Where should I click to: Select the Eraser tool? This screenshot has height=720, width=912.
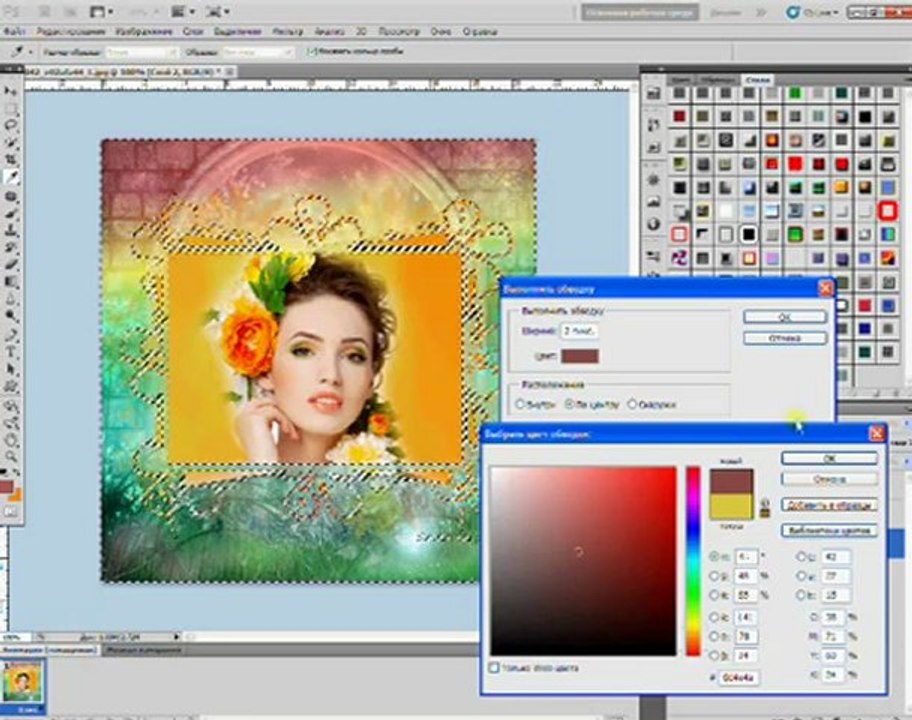[10, 265]
